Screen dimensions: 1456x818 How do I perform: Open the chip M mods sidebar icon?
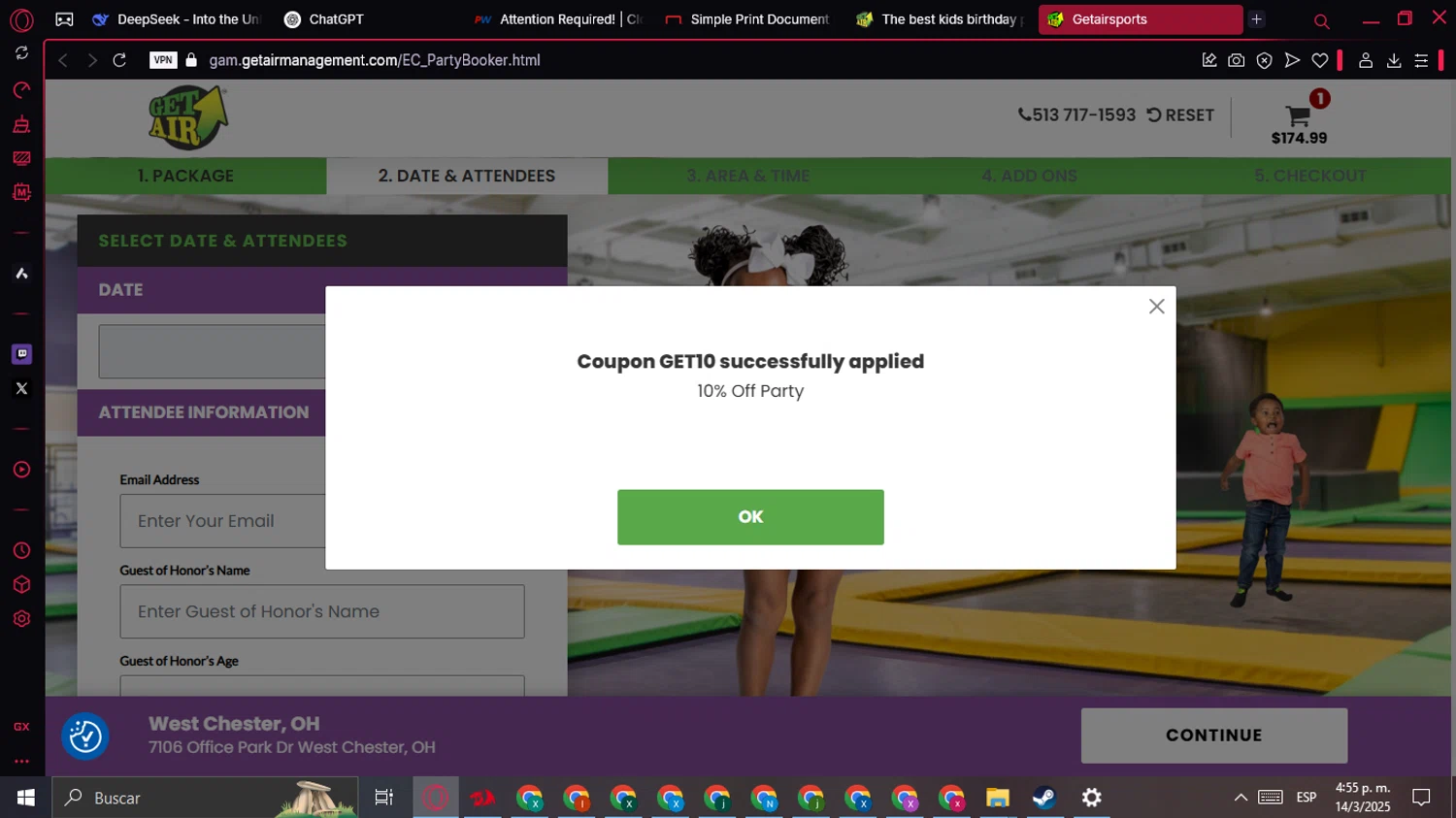click(21, 192)
